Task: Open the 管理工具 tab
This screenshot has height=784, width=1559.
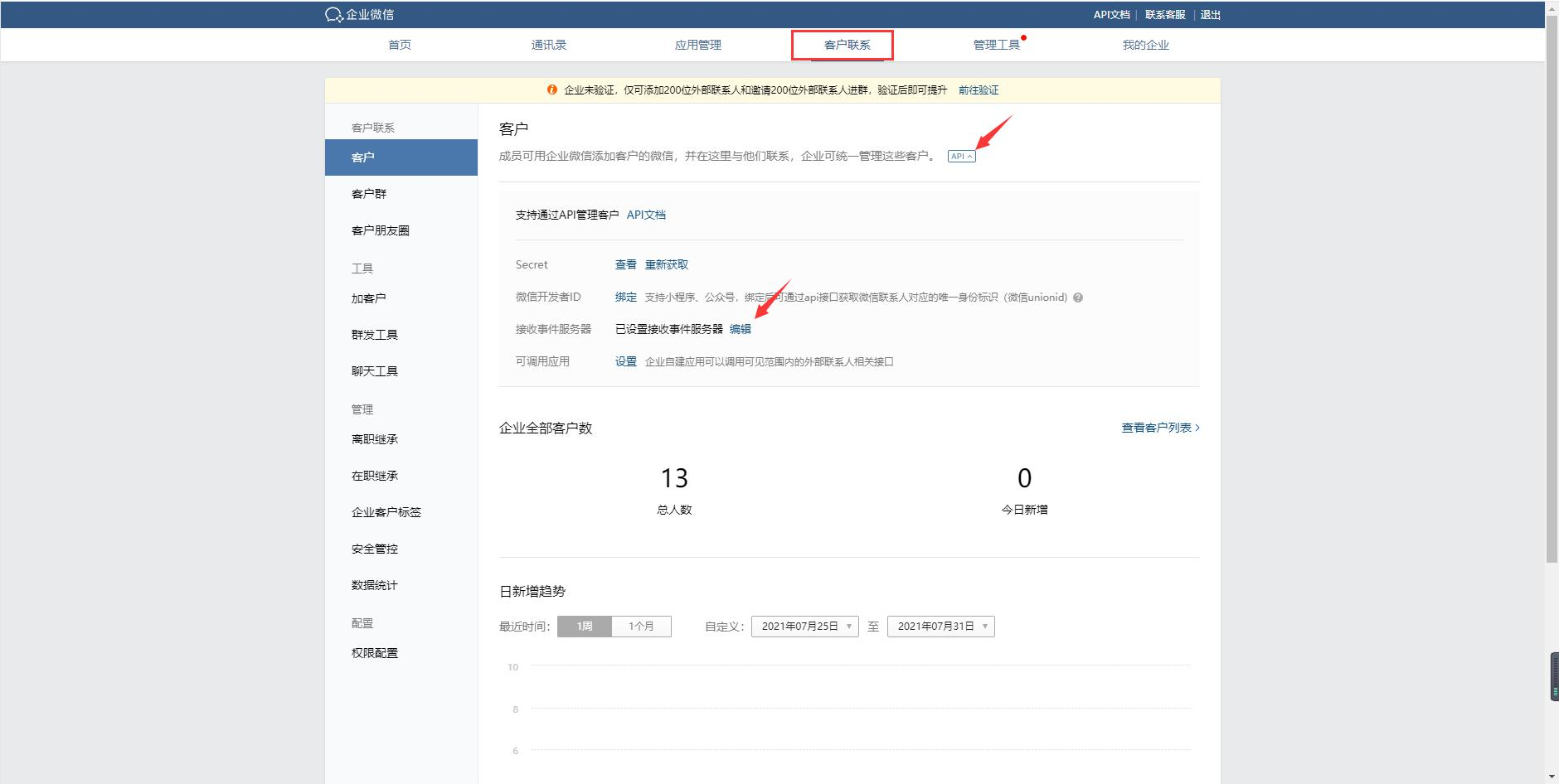Action: click(997, 45)
